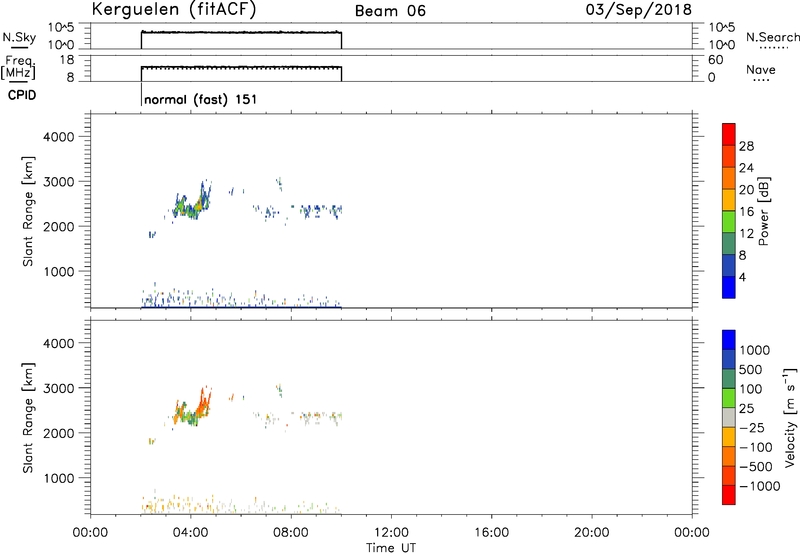Pick the bright blue lowest Power colorbar segment

click(x=729, y=287)
